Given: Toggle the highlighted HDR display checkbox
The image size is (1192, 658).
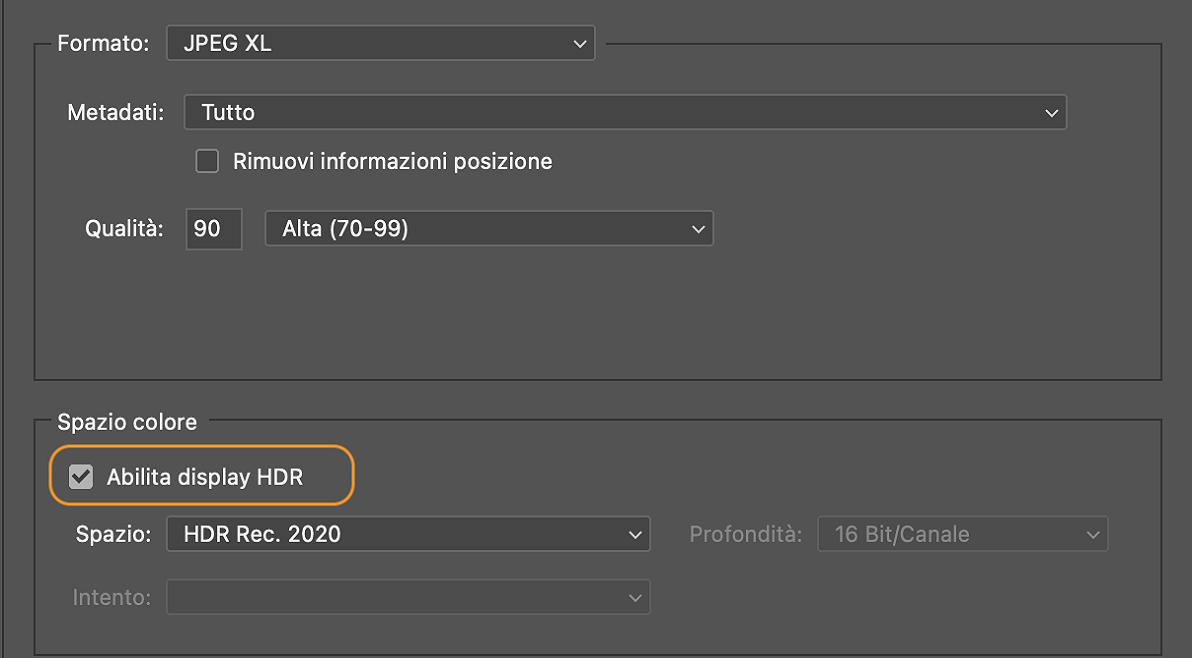Looking at the screenshot, I should (81, 476).
